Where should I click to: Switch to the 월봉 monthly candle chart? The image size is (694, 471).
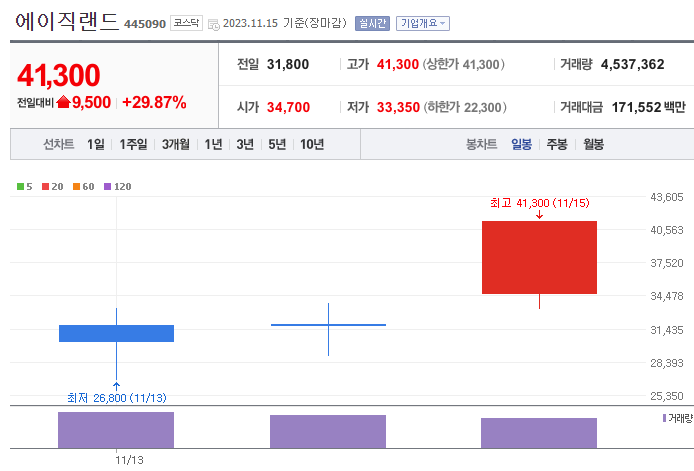point(594,144)
